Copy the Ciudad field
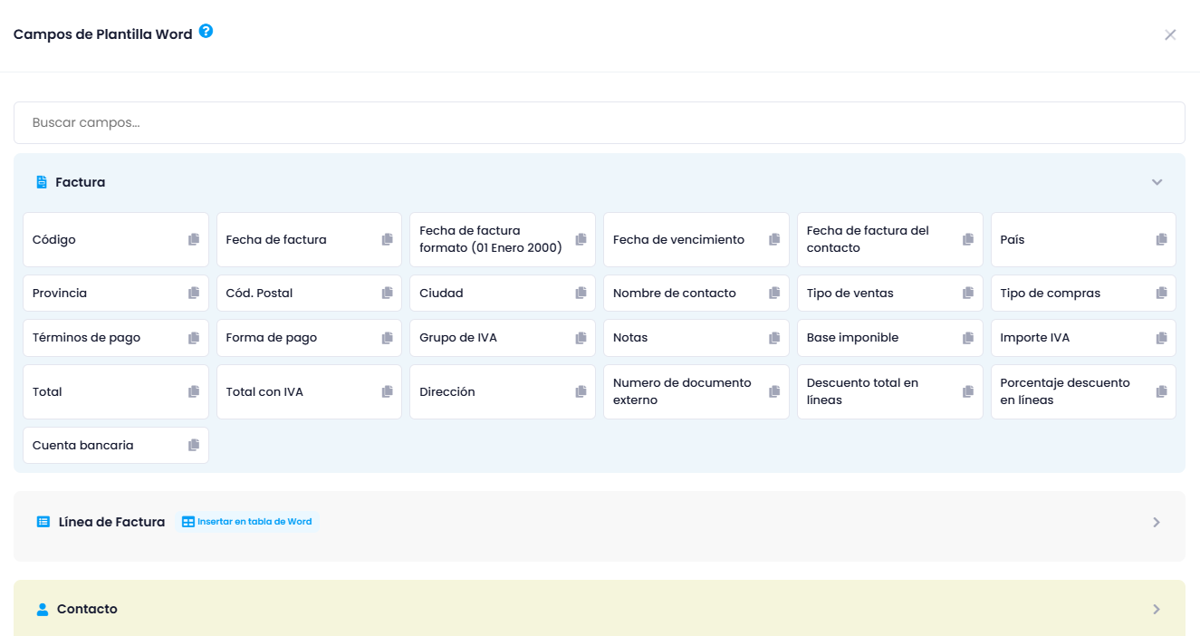The image size is (1200, 636). click(x=581, y=293)
